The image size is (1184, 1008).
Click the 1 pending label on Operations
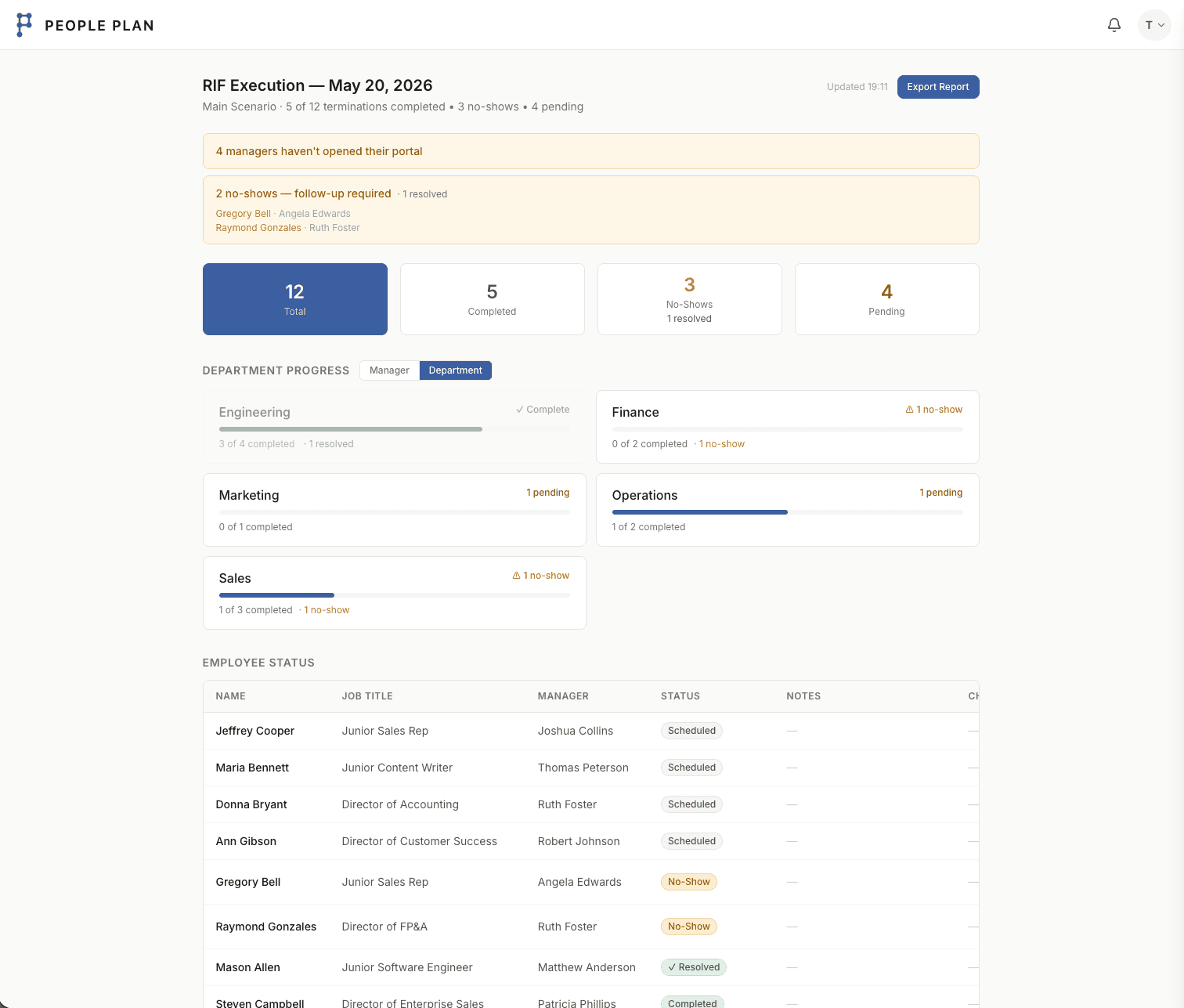coord(941,493)
